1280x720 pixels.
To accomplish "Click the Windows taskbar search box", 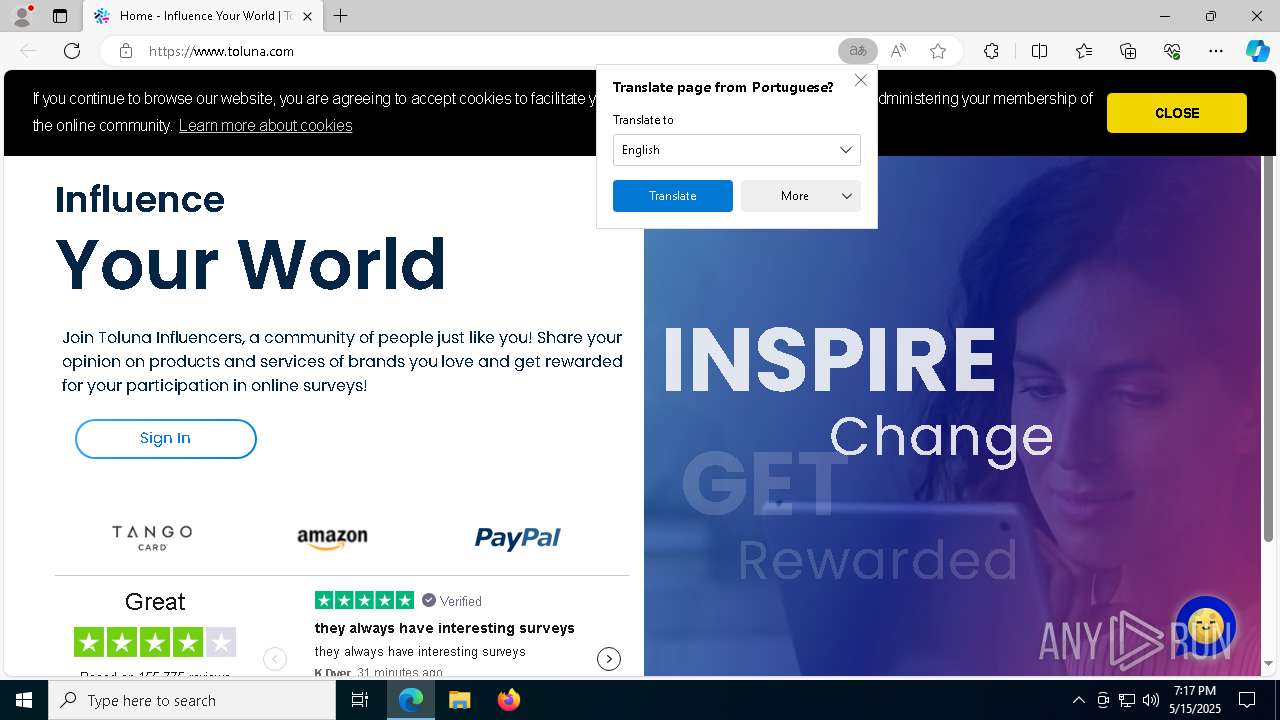I will click(192, 700).
